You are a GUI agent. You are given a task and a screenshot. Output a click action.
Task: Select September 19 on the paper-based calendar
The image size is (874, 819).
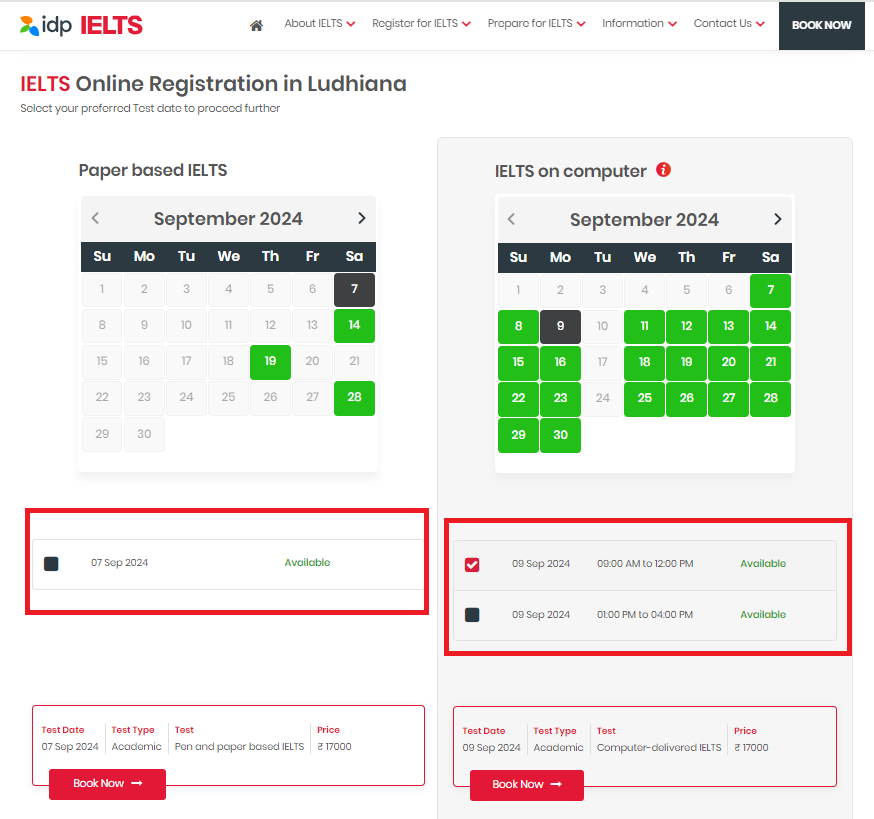[x=270, y=362]
